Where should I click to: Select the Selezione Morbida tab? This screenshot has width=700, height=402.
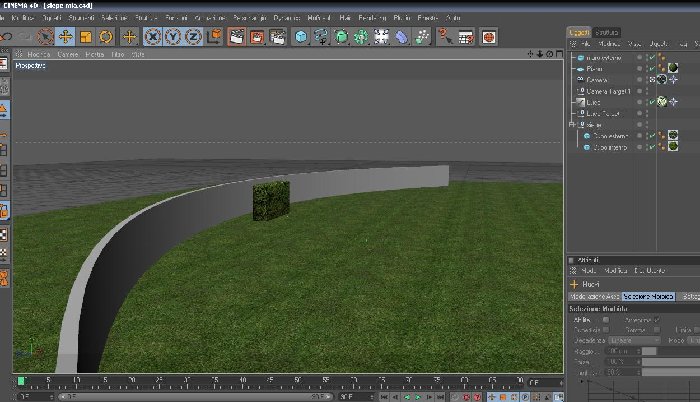pos(648,297)
